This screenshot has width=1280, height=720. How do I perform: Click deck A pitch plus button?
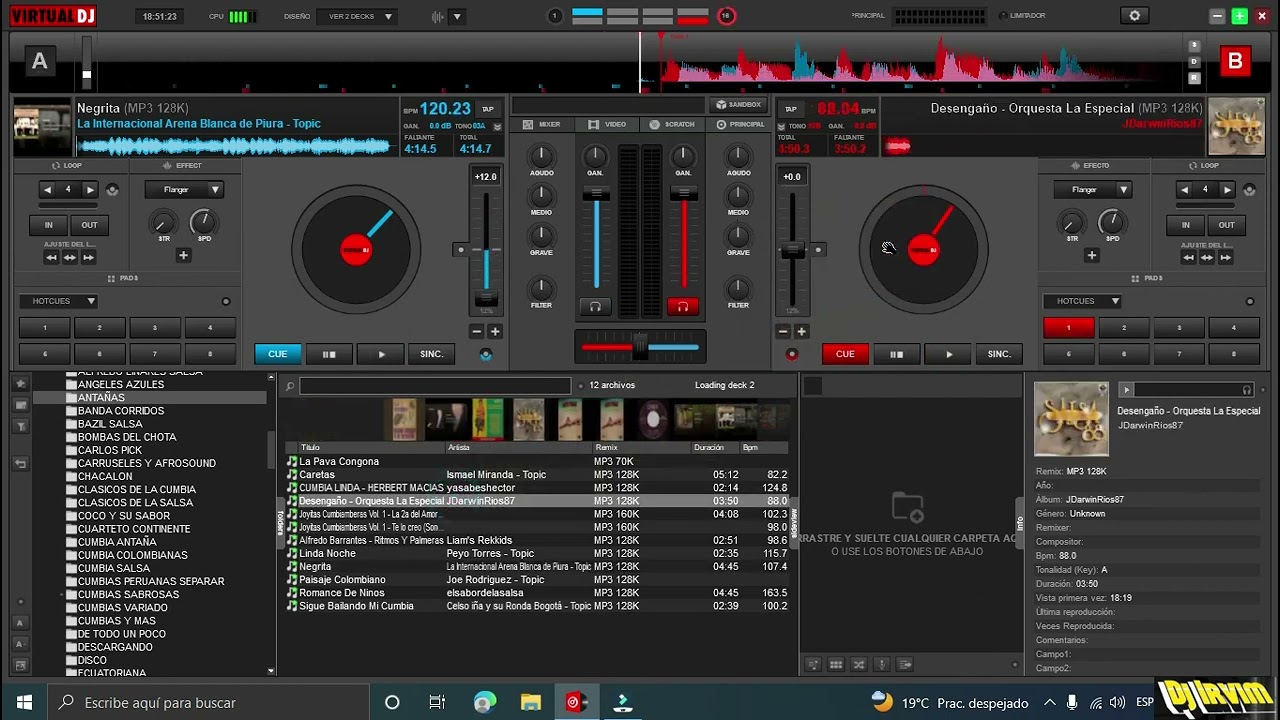click(x=494, y=331)
